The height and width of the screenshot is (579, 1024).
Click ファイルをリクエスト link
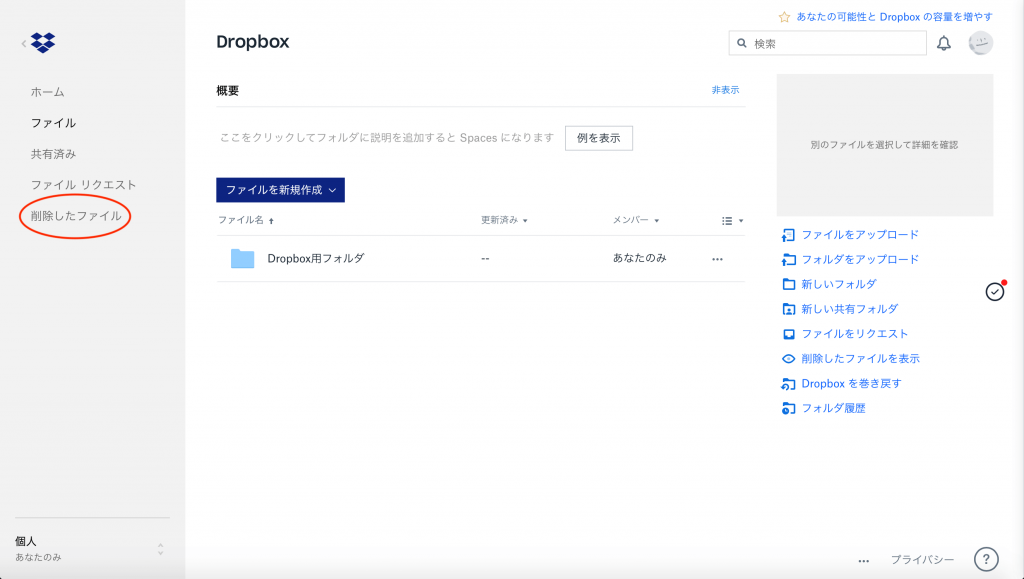pyautogui.click(x=855, y=334)
